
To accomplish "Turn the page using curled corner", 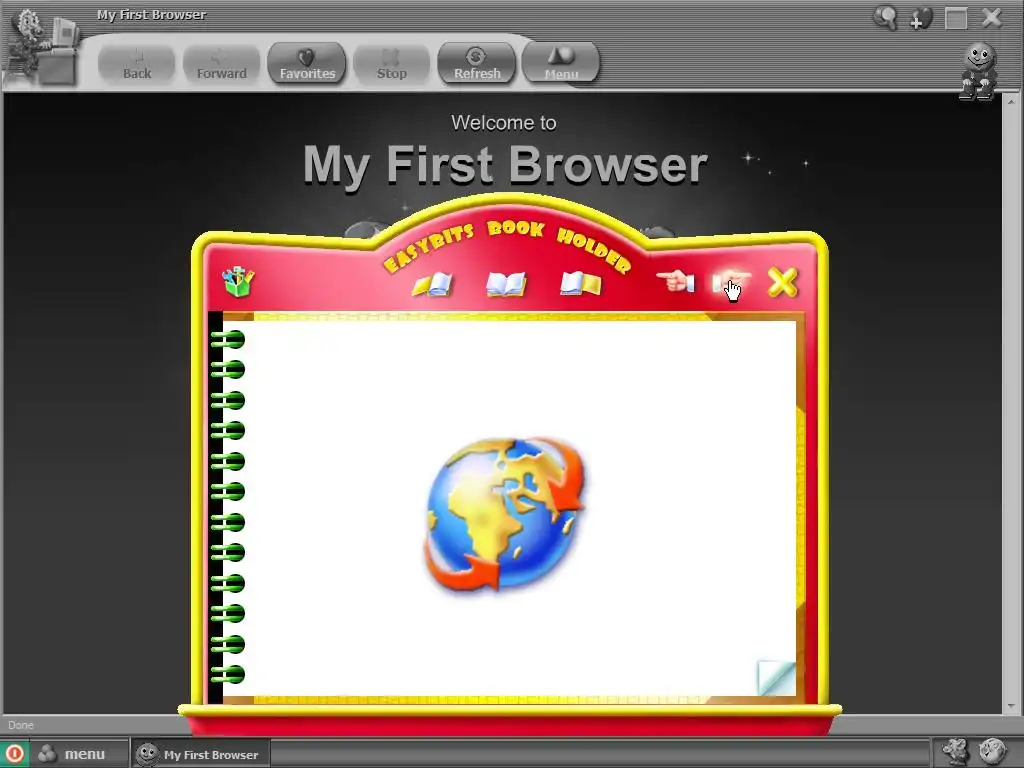I will coord(777,678).
